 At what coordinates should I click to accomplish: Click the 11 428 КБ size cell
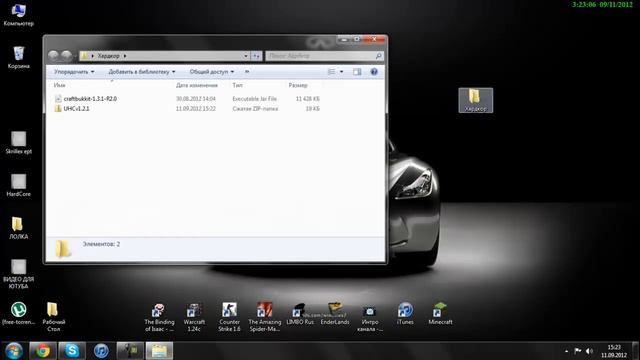[308, 99]
